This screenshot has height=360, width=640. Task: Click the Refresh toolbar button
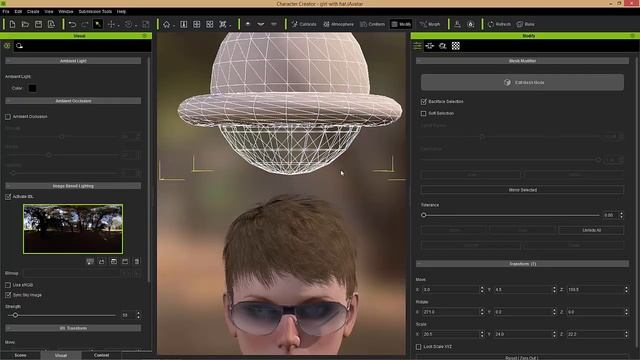(499, 24)
